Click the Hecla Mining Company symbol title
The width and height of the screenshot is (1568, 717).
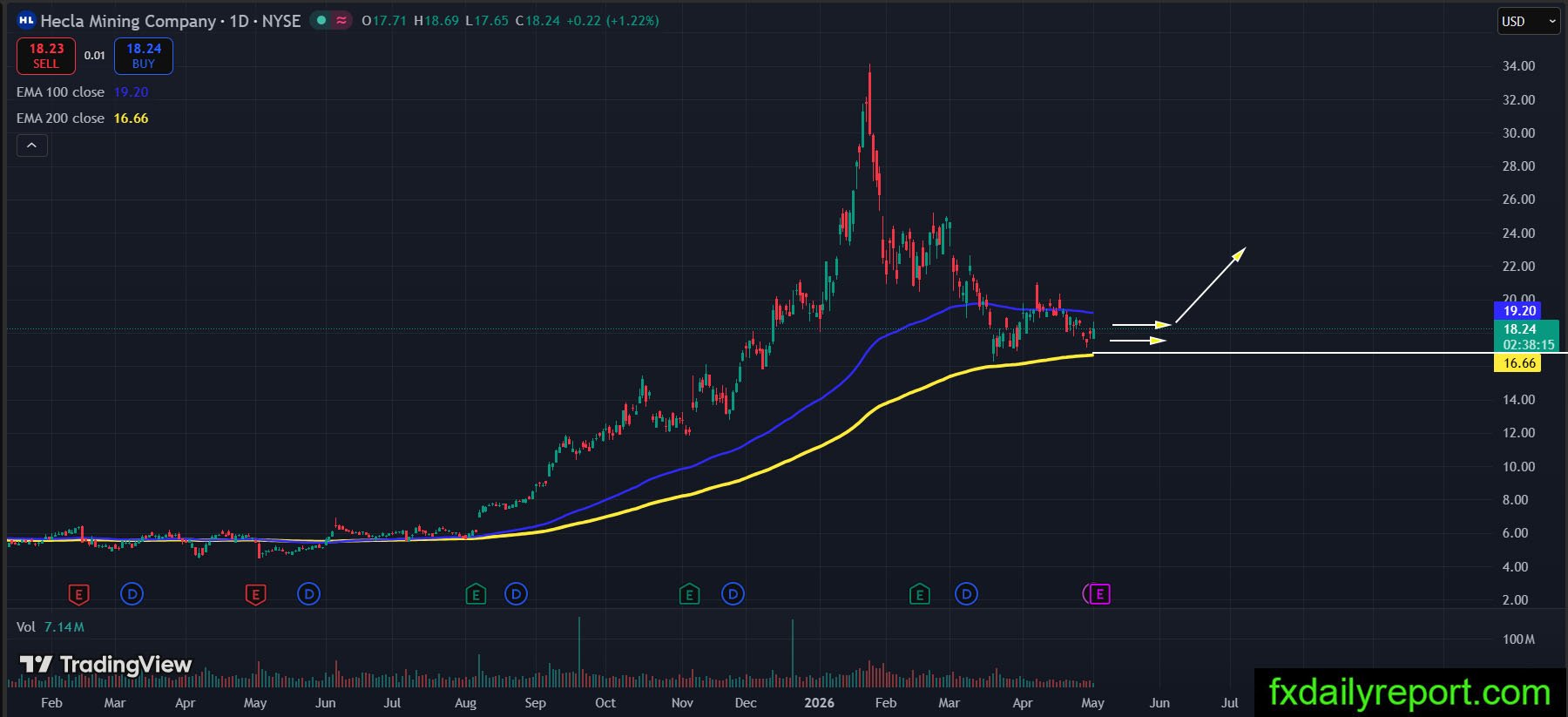(128, 21)
